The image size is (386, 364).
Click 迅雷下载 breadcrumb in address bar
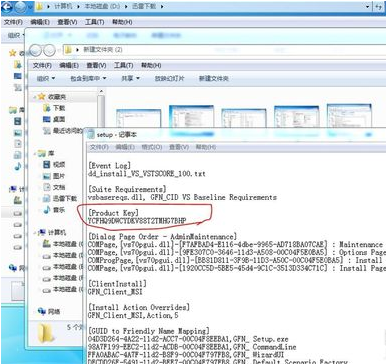click(144, 6)
